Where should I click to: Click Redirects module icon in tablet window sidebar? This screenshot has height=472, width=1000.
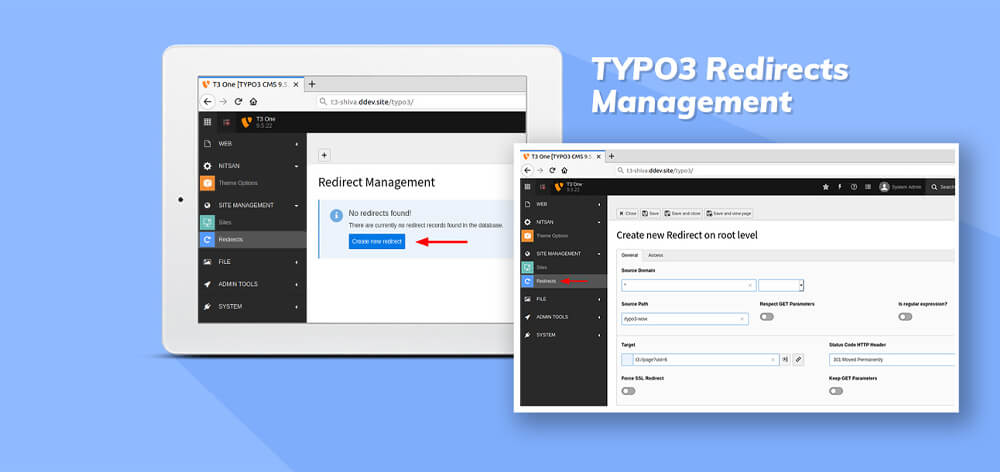[x=207, y=240]
